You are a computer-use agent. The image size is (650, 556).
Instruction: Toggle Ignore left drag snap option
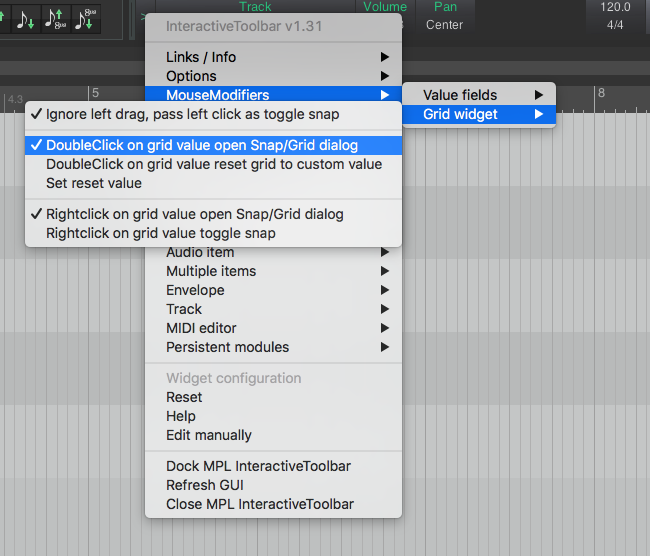click(x=192, y=114)
